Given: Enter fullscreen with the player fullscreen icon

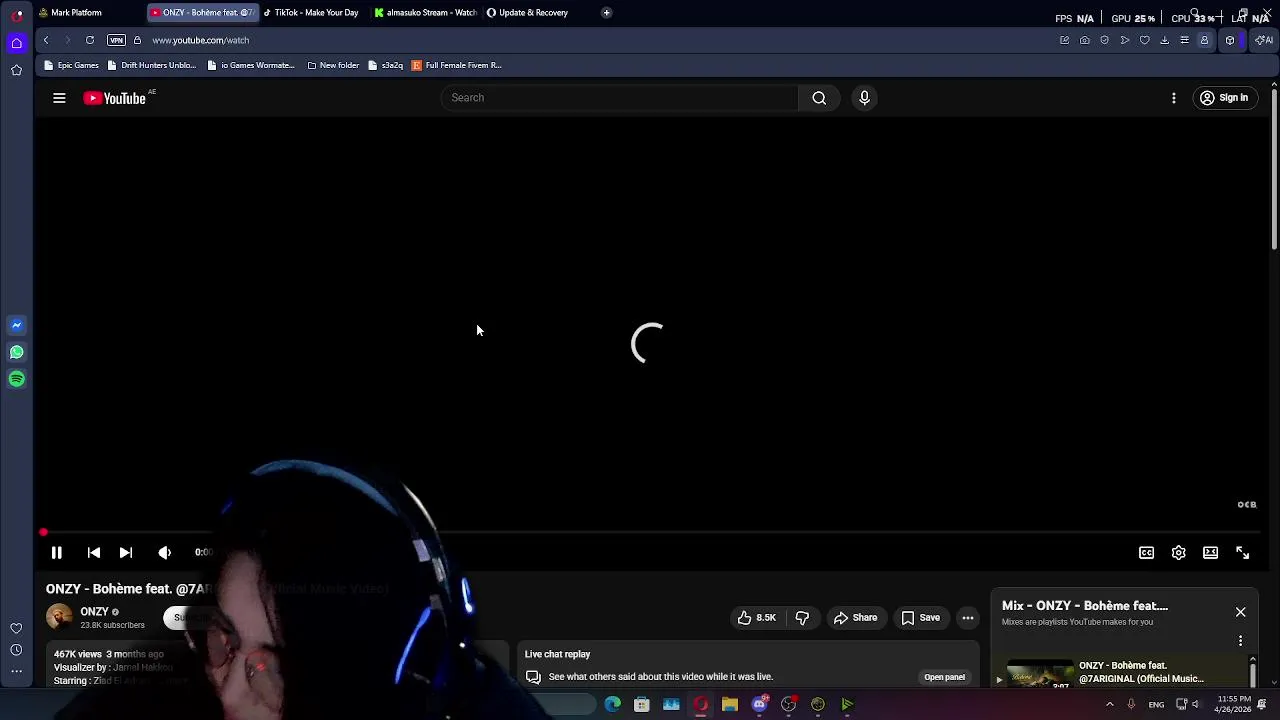Looking at the screenshot, I should [x=1243, y=552].
